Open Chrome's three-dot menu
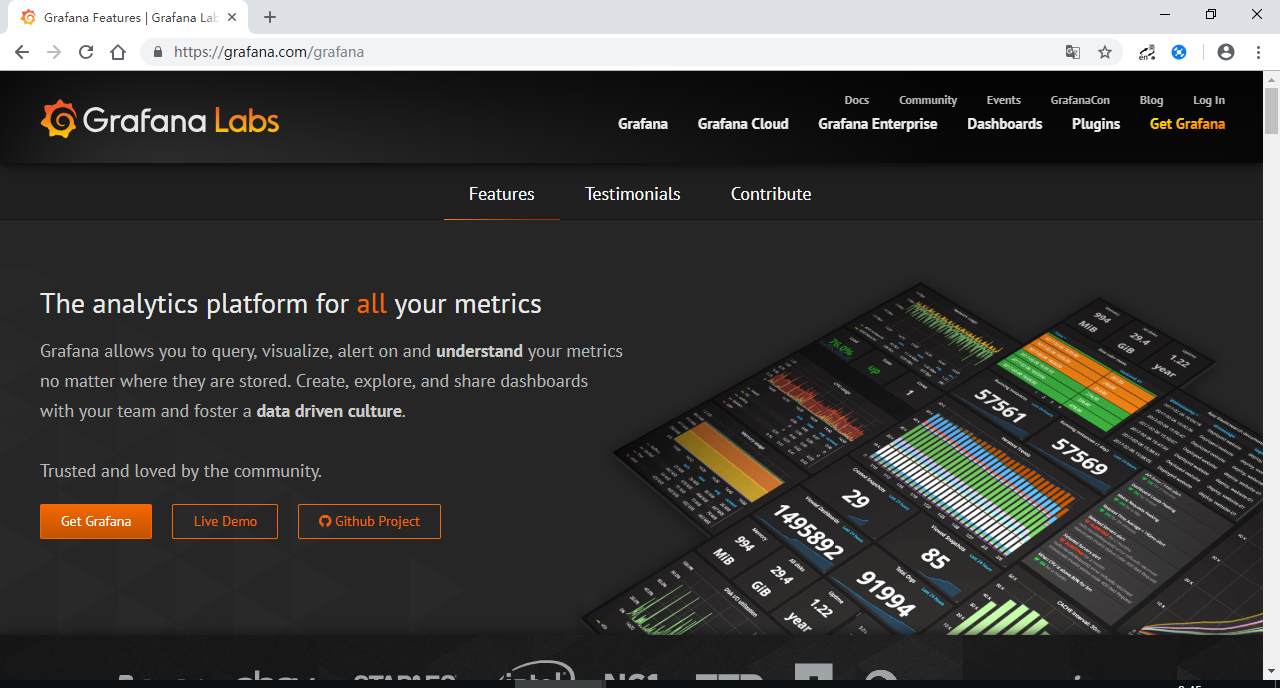Image resolution: width=1280 pixels, height=688 pixels. tap(1257, 51)
